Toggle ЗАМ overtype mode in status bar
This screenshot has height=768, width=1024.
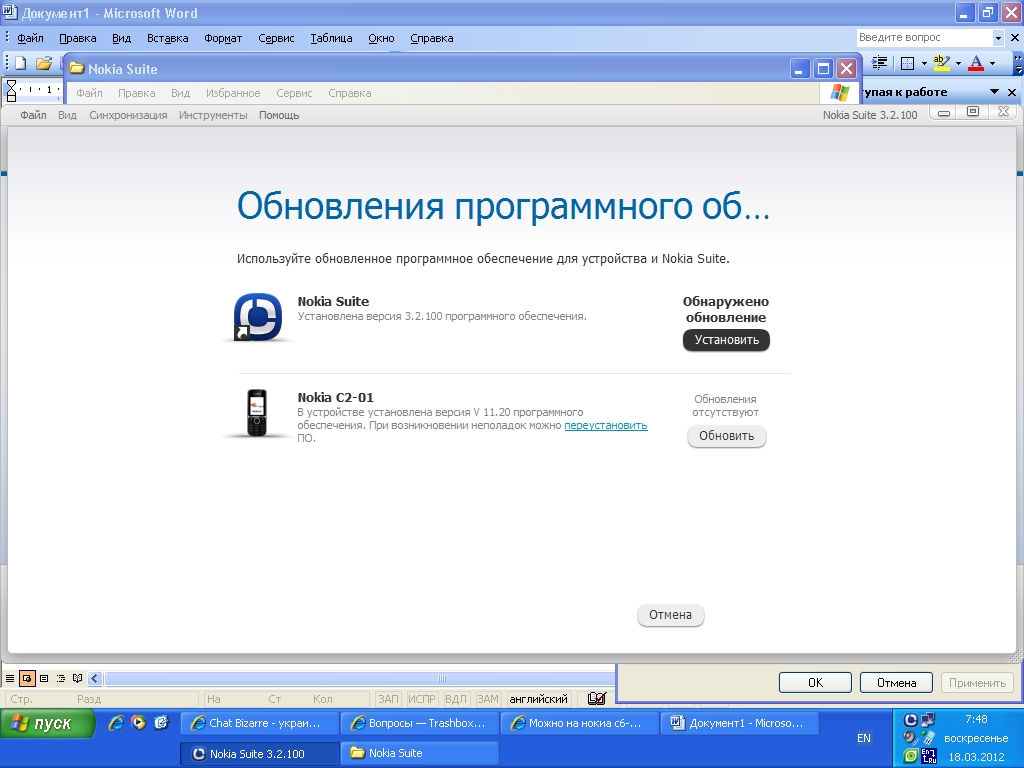[x=488, y=699]
